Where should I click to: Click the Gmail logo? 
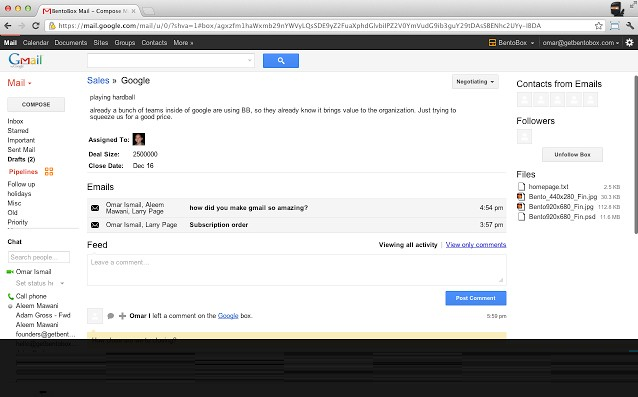tap(25, 60)
